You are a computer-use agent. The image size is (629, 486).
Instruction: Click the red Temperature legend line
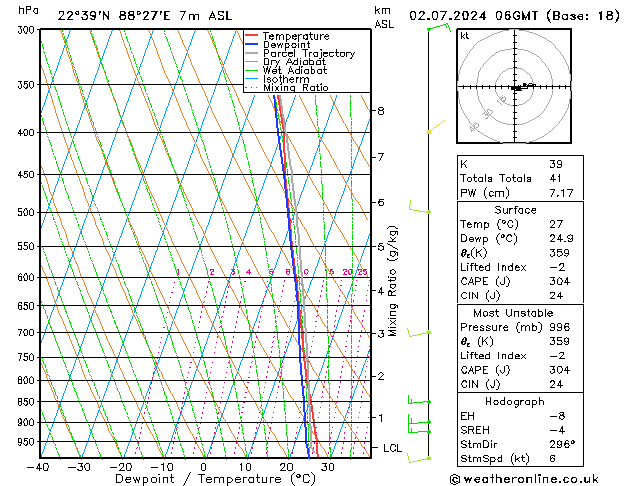251,36
